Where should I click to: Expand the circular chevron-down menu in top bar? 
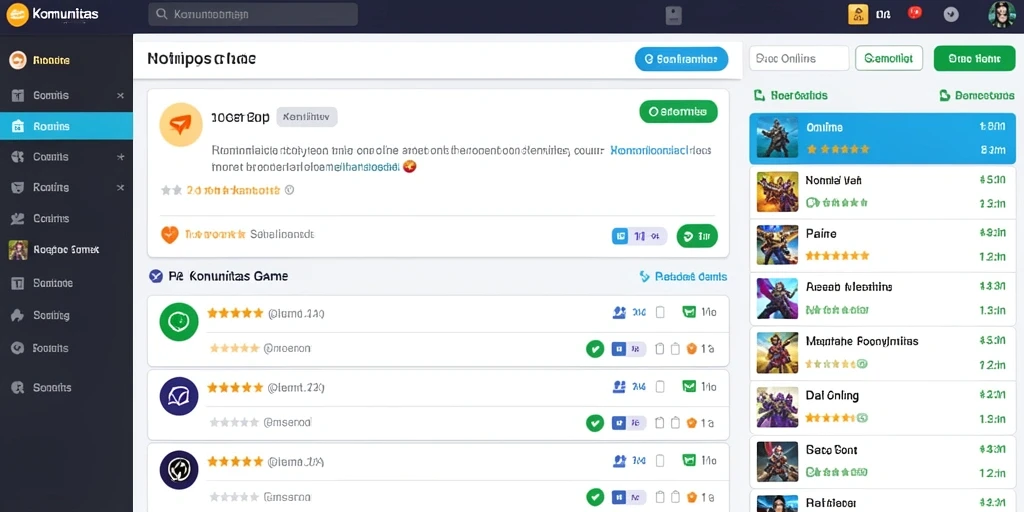click(951, 14)
